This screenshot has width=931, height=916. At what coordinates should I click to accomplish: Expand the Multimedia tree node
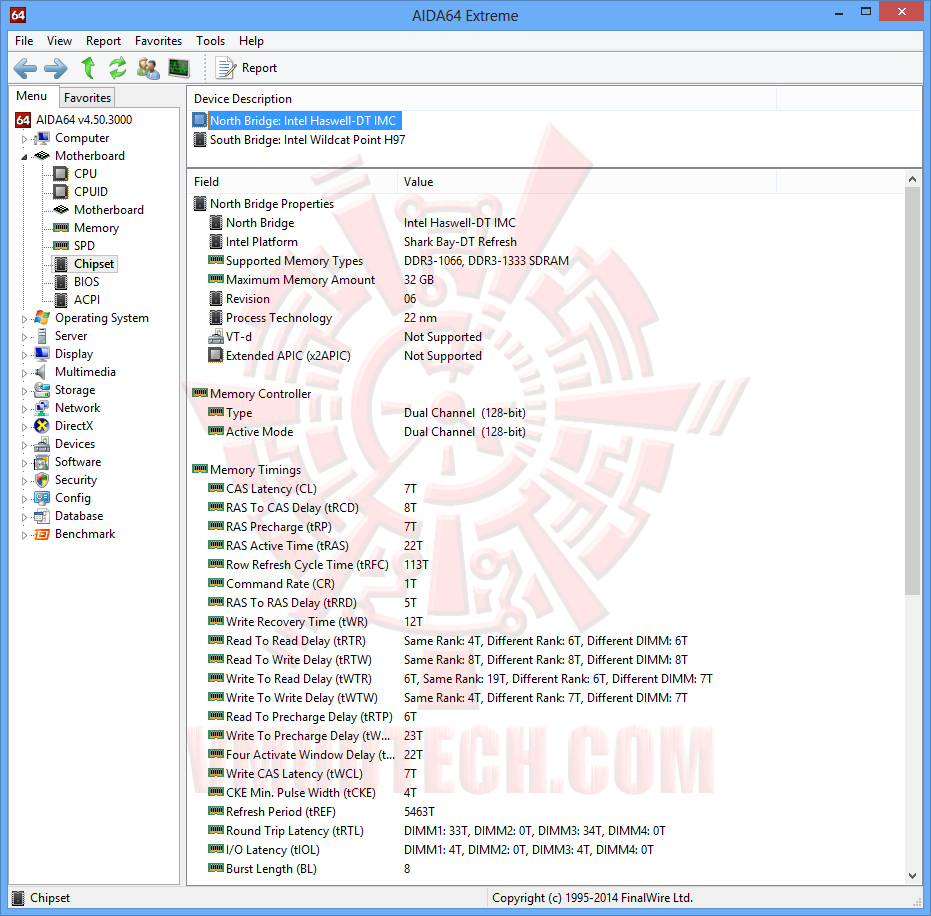click(24, 373)
